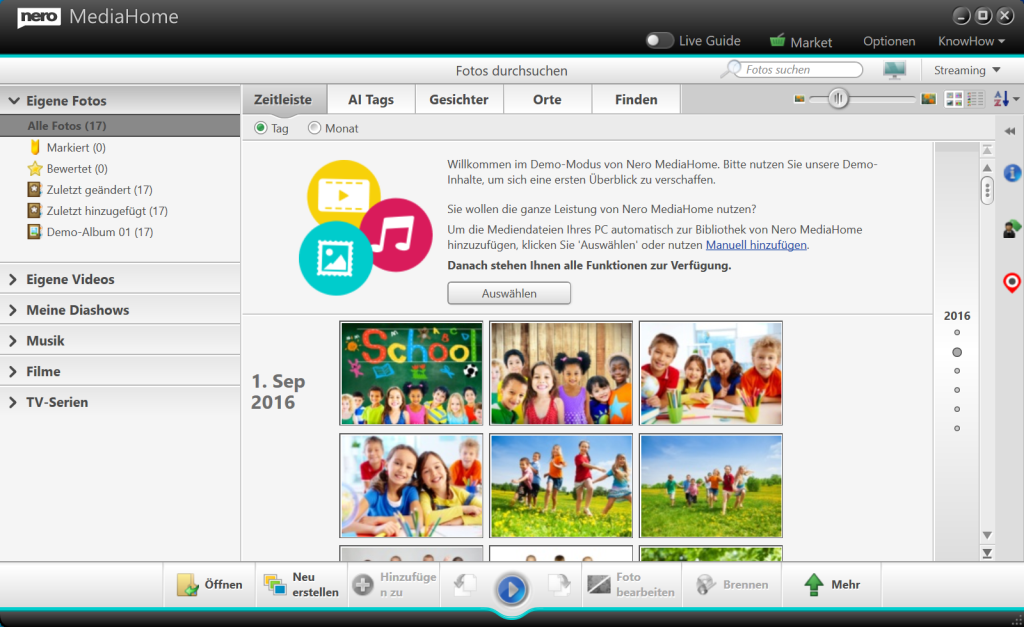Click the Manuell hinzufügen link

pyautogui.click(x=756, y=245)
